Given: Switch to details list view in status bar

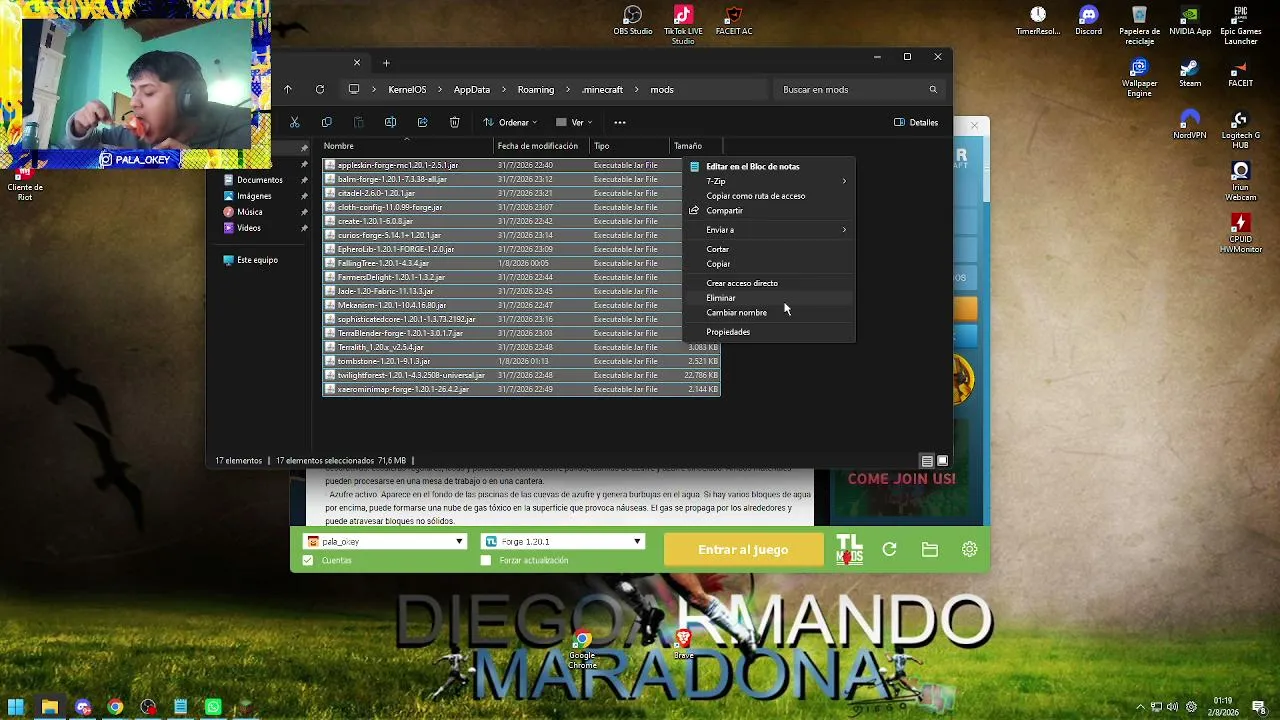Looking at the screenshot, I should [927, 461].
